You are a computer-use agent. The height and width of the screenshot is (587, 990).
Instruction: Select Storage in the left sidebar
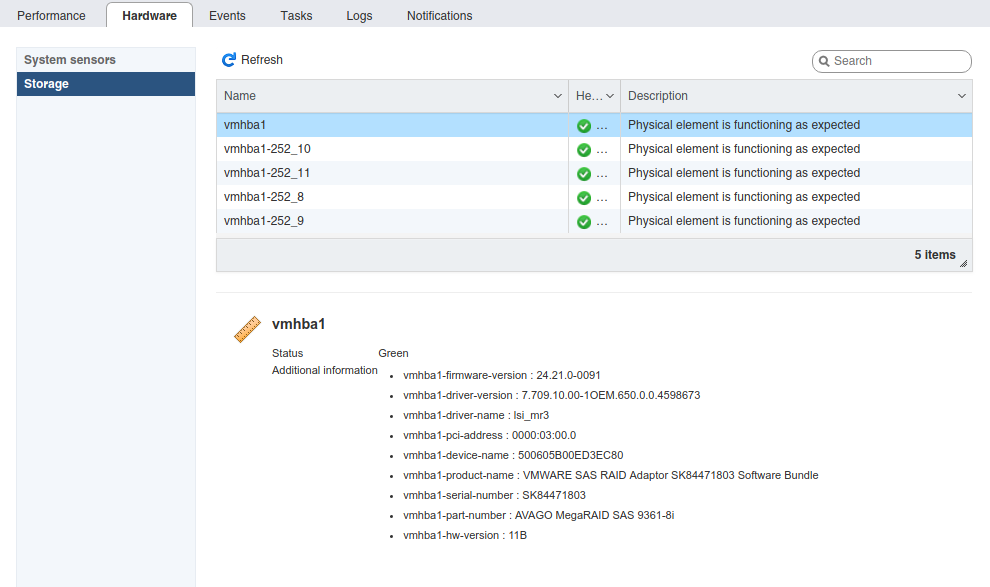point(47,84)
